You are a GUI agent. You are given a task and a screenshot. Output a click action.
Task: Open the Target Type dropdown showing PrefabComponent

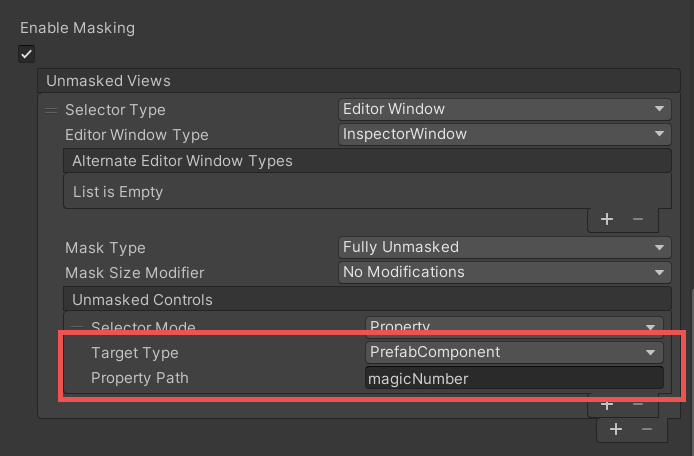pyautogui.click(x=513, y=352)
